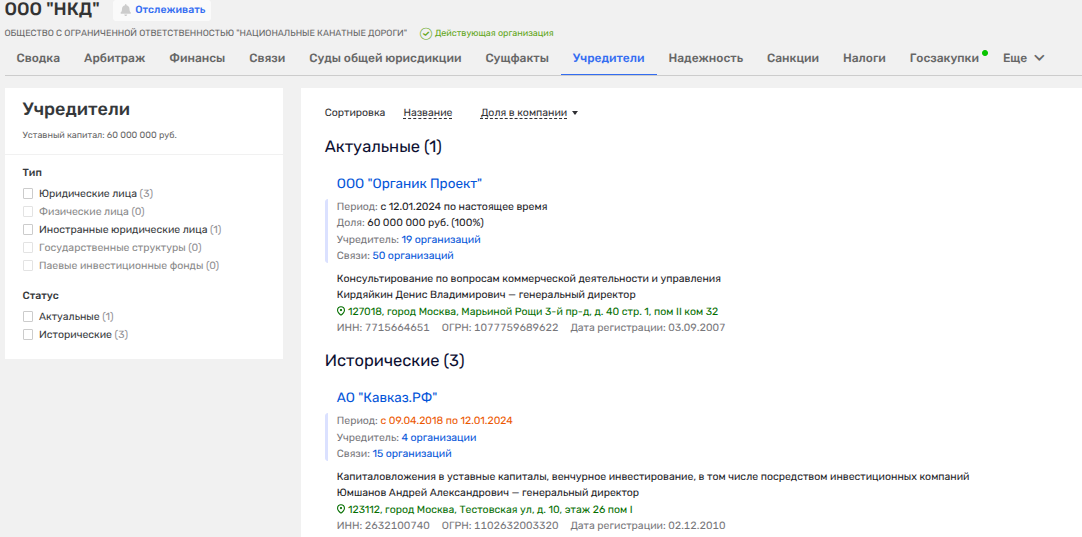The image size is (1082, 537).
Task: Check the Иностранные юридические лица filter
Action: 29,229
